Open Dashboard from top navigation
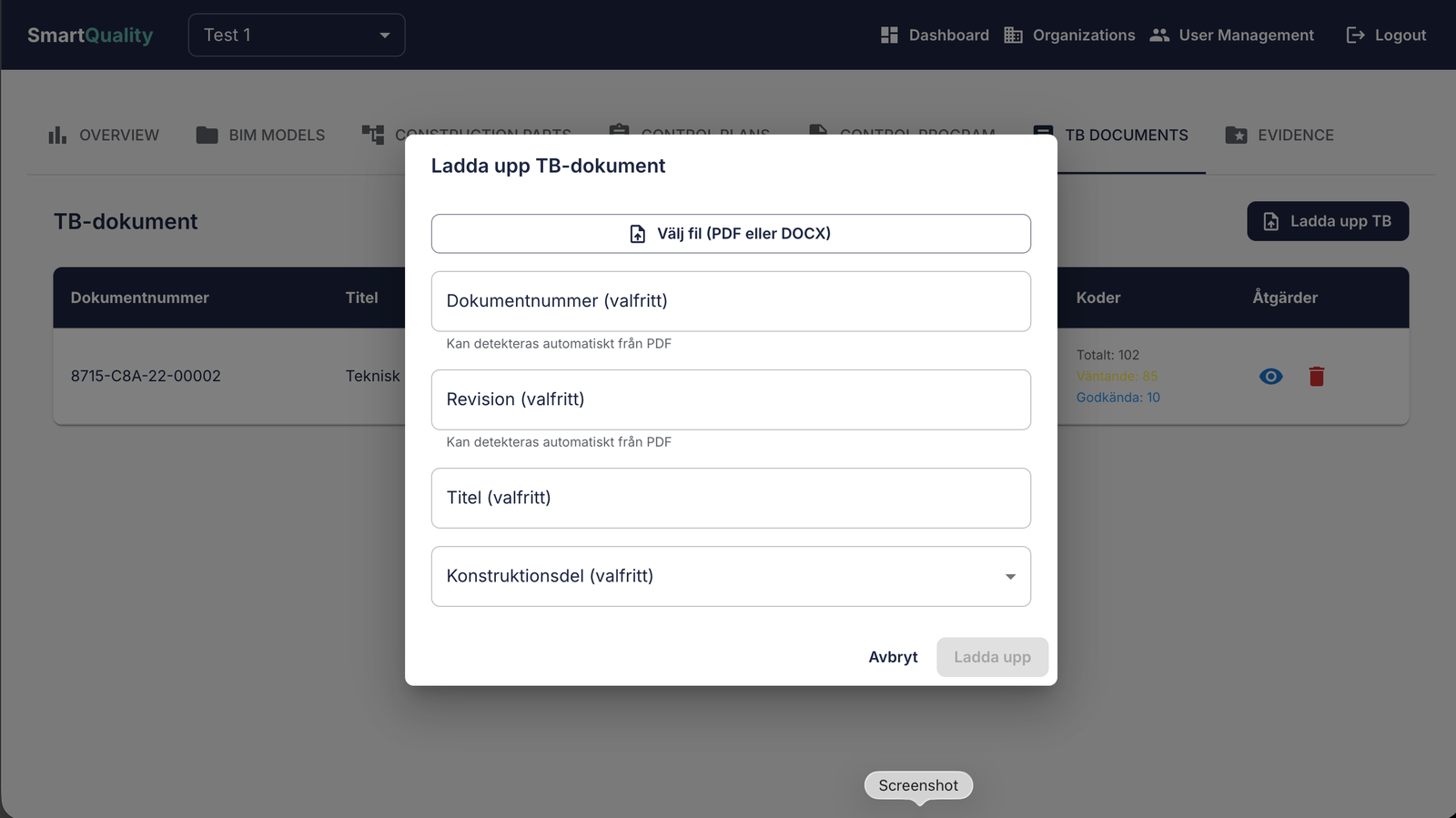This screenshot has width=1456, height=818. 935,35
